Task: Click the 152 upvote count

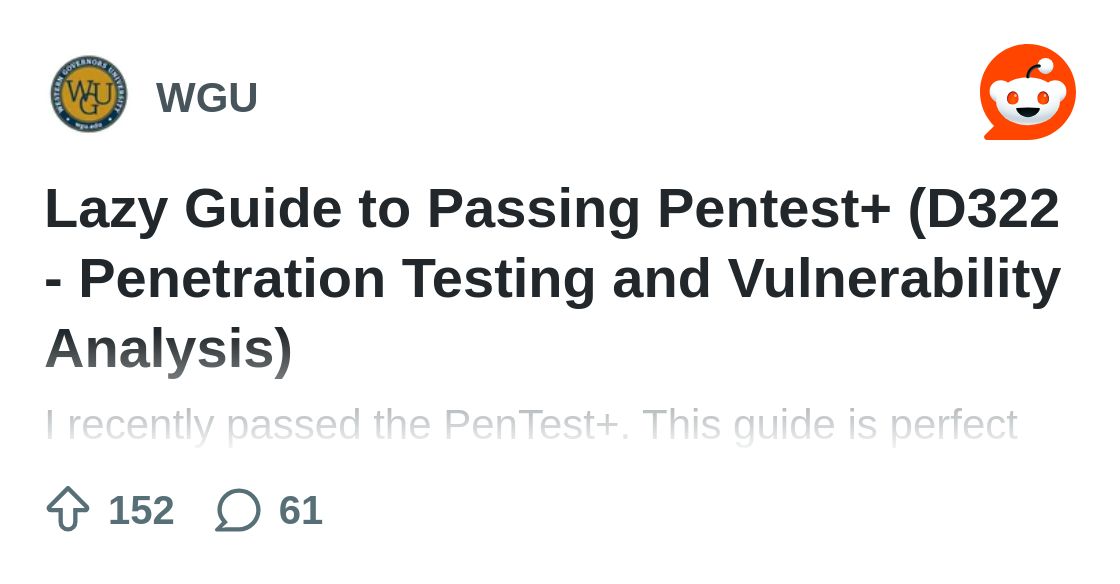Action: (x=141, y=510)
